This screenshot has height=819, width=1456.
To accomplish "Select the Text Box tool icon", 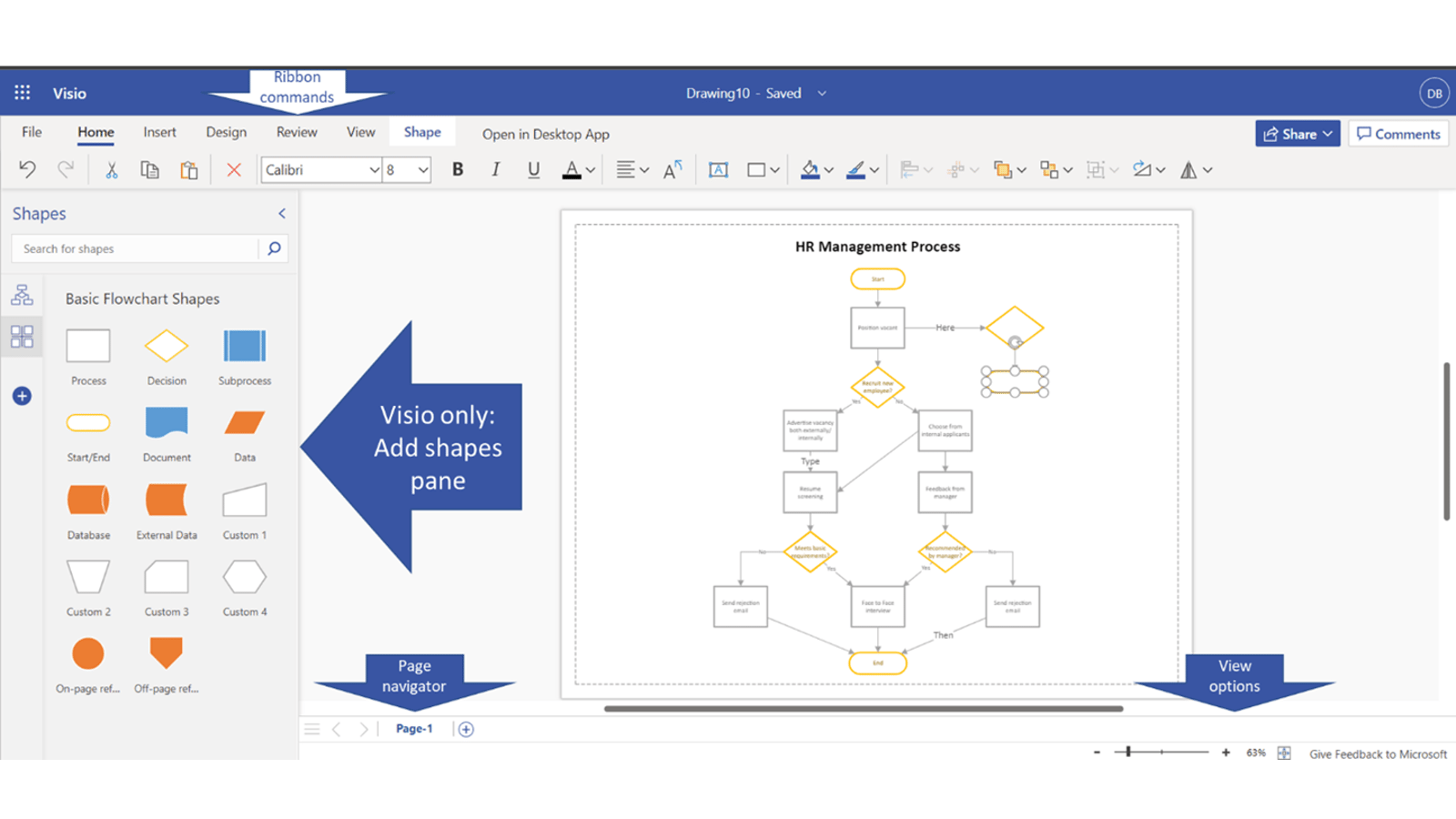I will tap(718, 169).
